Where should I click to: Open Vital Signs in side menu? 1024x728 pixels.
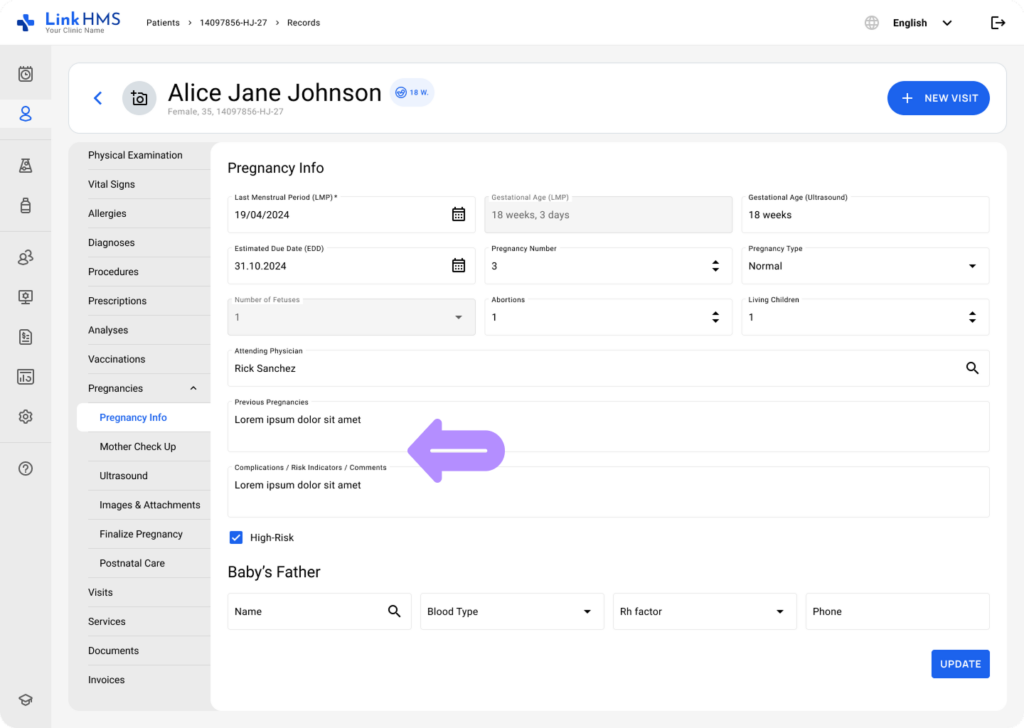click(111, 185)
